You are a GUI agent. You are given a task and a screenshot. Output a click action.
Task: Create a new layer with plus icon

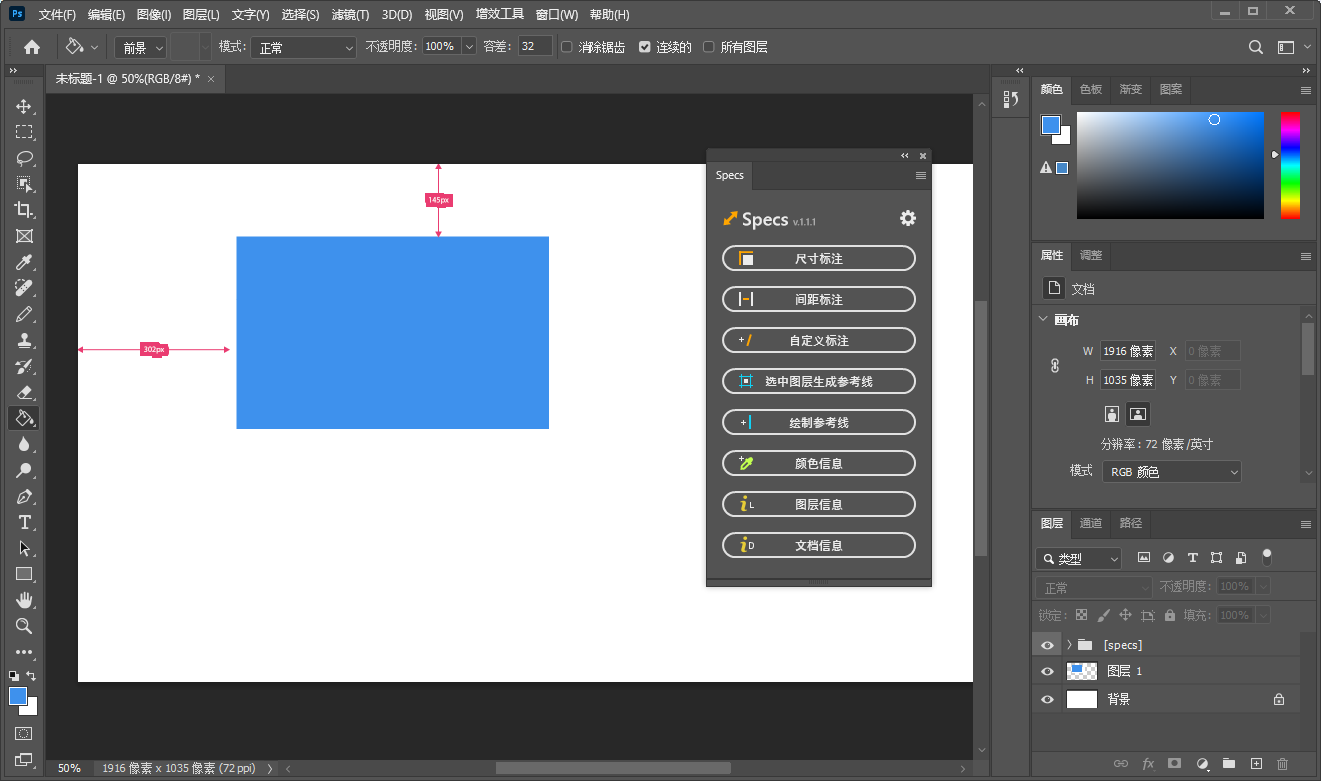click(x=1257, y=764)
